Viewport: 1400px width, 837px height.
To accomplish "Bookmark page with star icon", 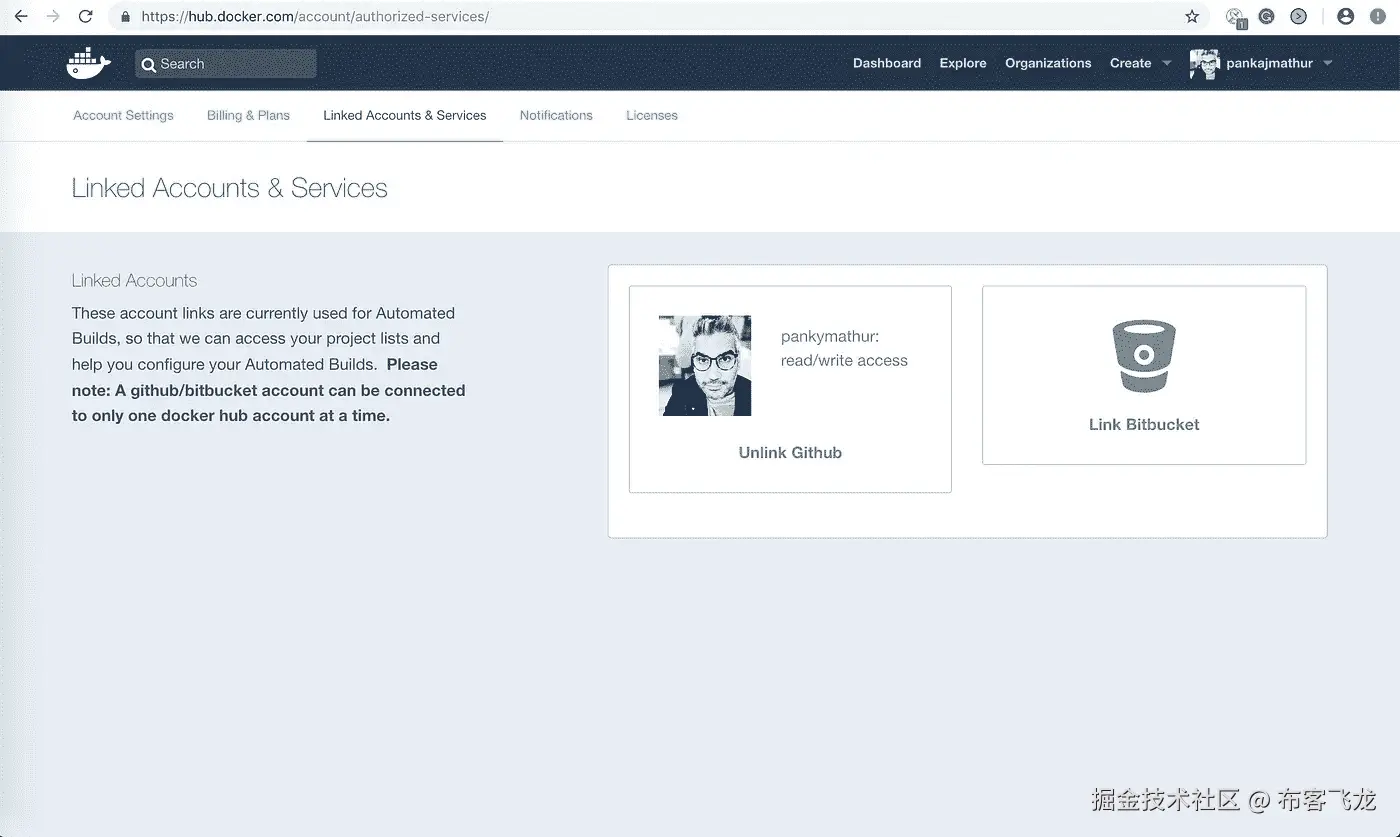I will (x=1192, y=16).
